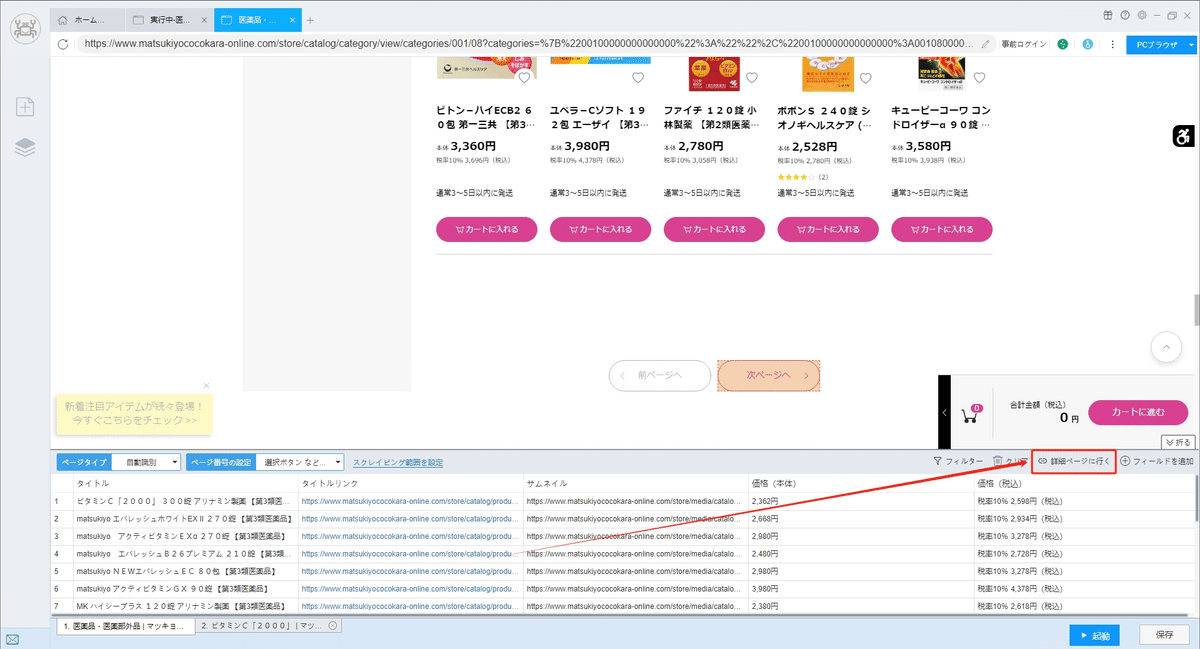Viewport: 1200px width, 649px height.
Task: Click the サムネイル column header
Action: click(x=635, y=483)
